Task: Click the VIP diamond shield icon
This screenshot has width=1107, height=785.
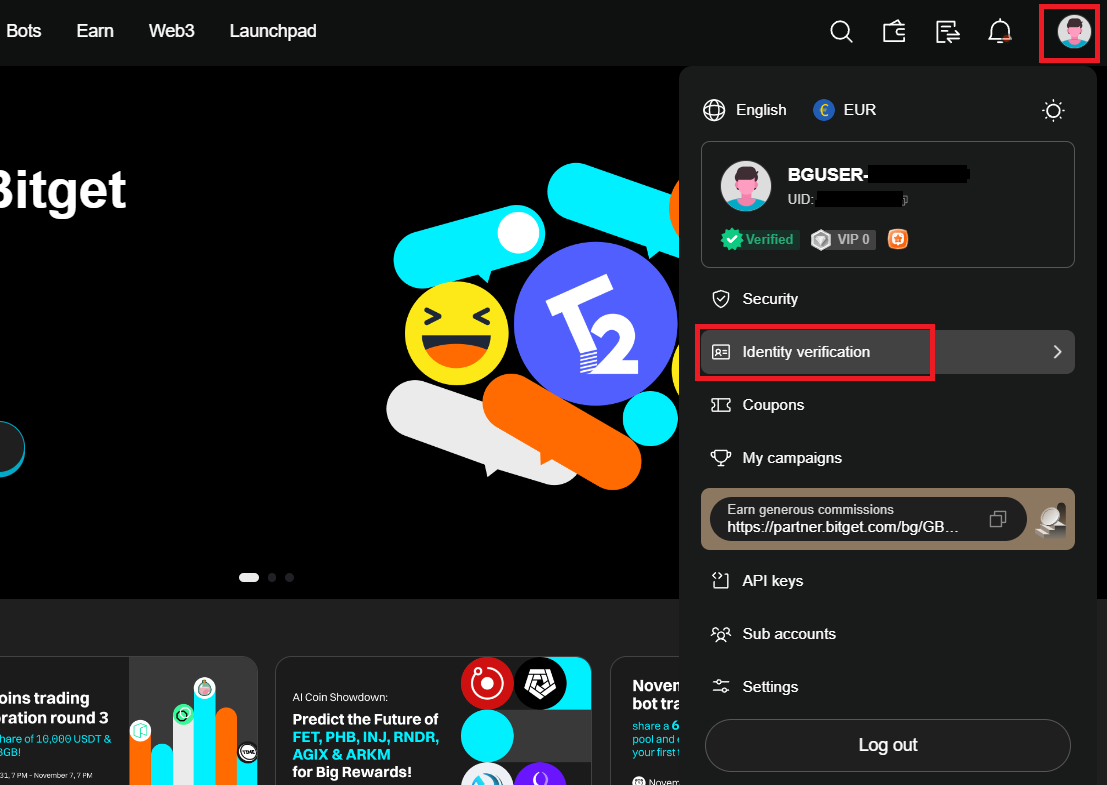Action: coord(820,240)
